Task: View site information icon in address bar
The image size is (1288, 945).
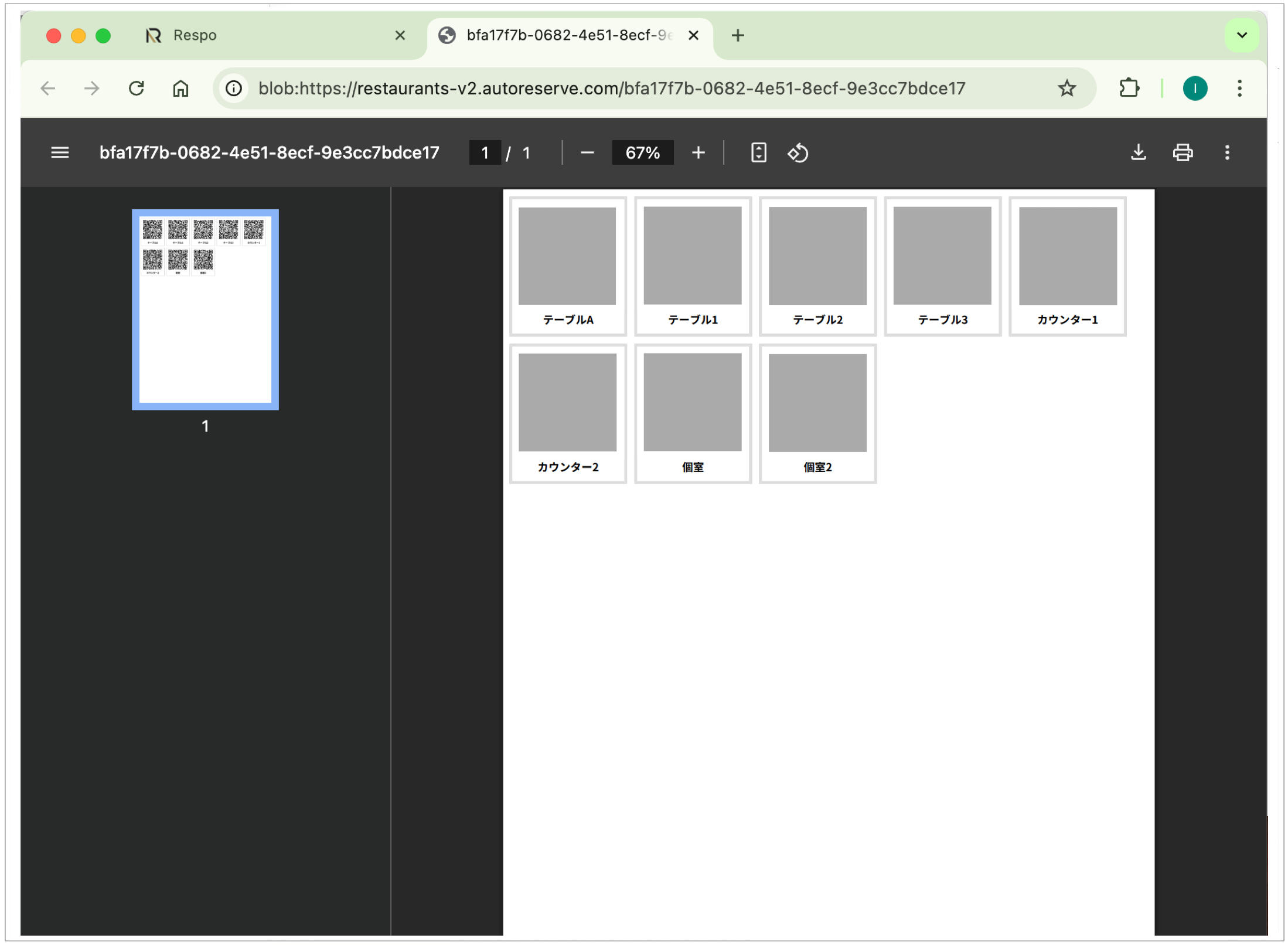Action: [x=234, y=89]
